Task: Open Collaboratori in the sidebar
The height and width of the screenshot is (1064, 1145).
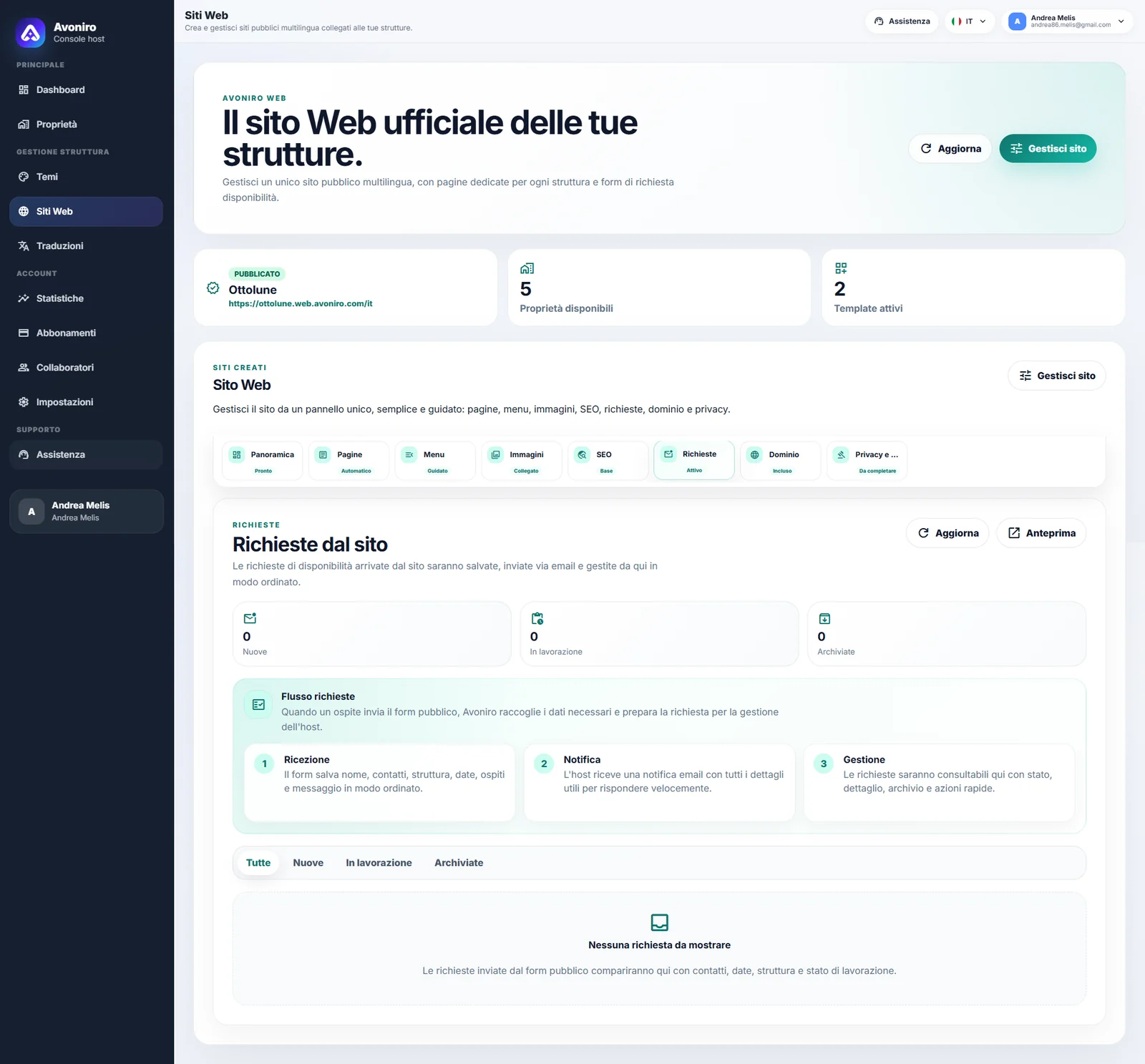Action: tap(86, 367)
